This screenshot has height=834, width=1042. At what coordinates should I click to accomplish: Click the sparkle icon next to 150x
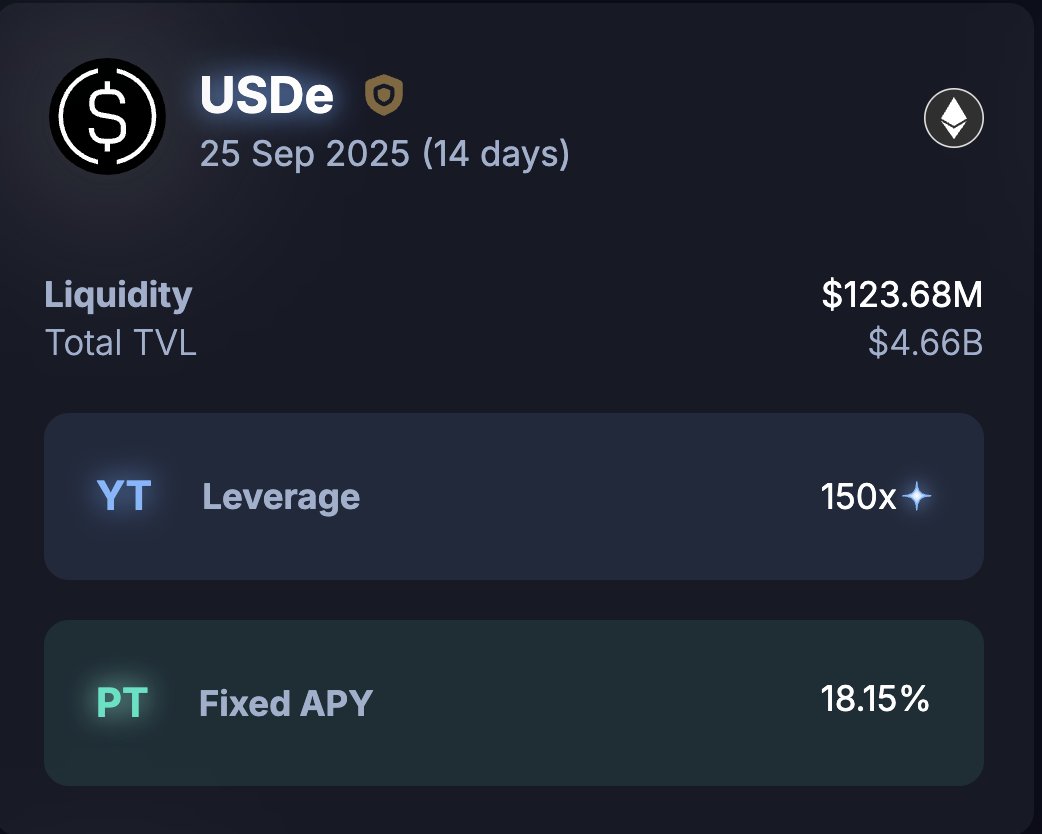(x=917, y=496)
